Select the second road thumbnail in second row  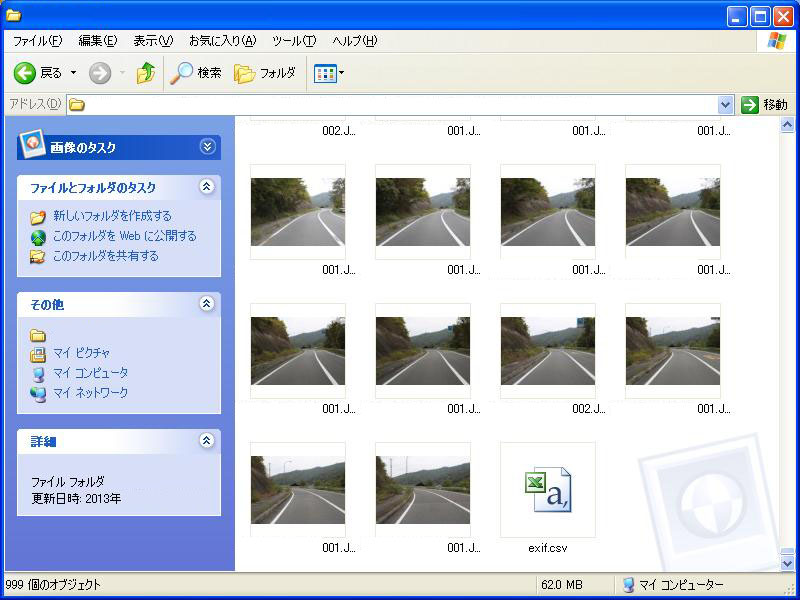tap(423, 212)
